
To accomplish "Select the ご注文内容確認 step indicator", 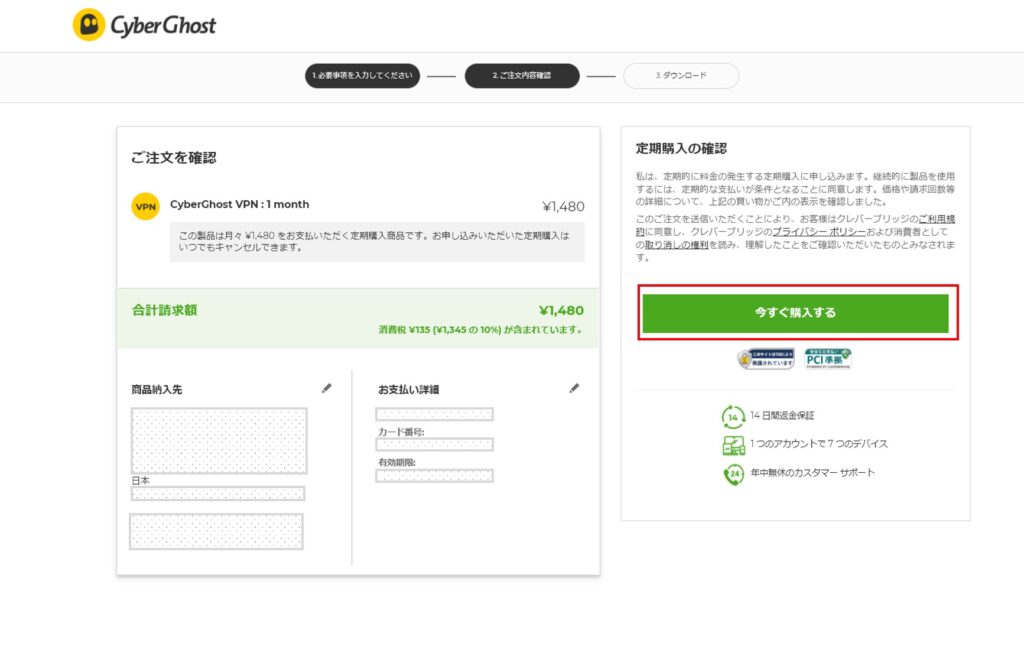I will (524, 75).
